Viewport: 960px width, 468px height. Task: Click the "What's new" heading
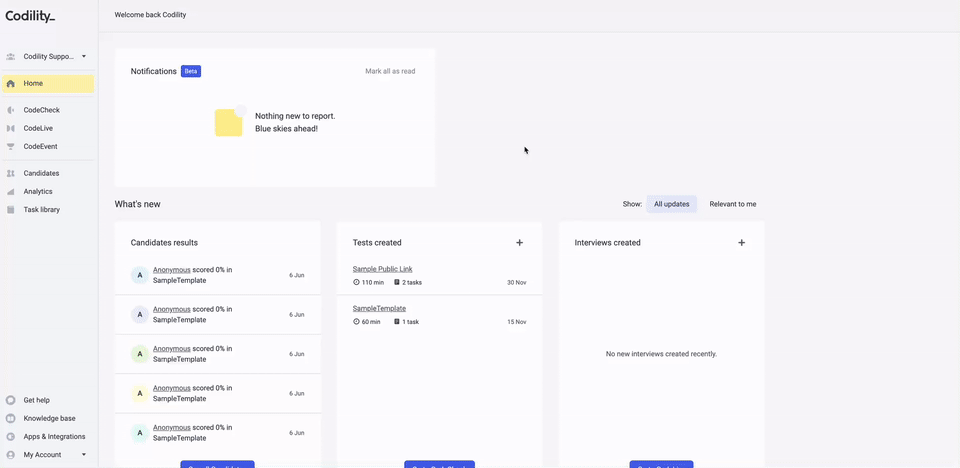[137, 204]
